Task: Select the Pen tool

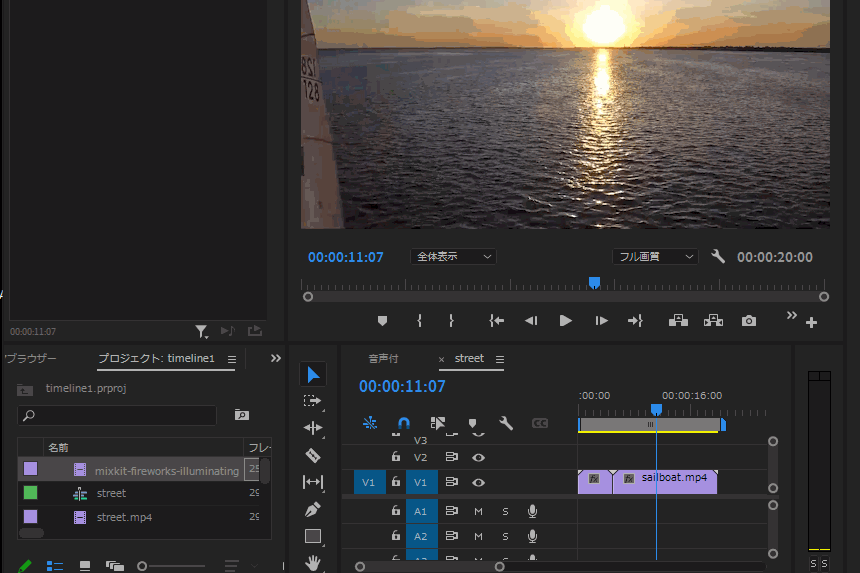Action: pyautogui.click(x=313, y=509)
